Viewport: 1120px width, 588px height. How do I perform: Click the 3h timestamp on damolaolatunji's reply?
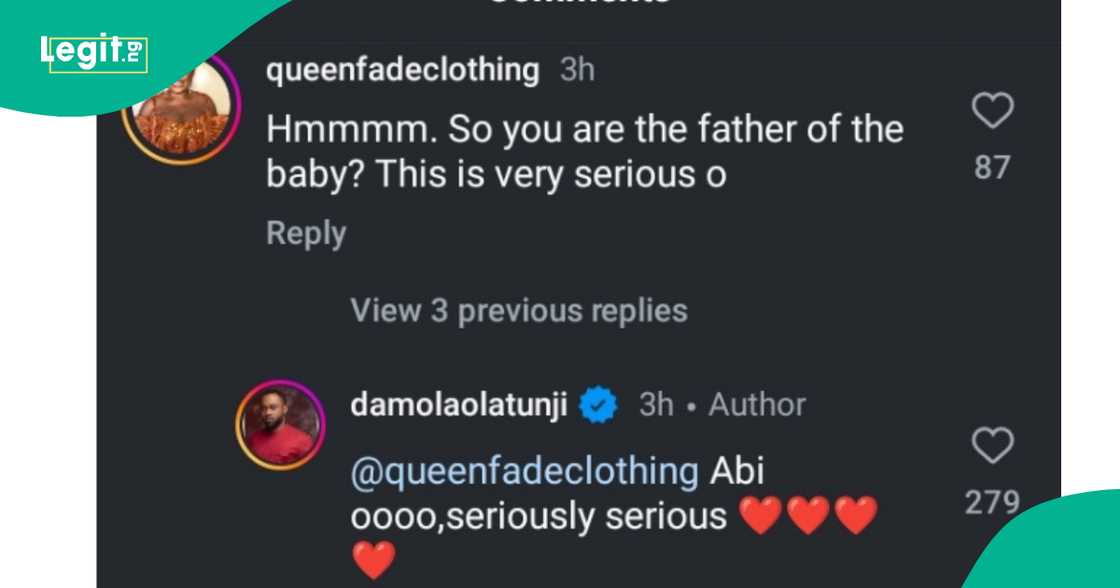pos(656,405)
